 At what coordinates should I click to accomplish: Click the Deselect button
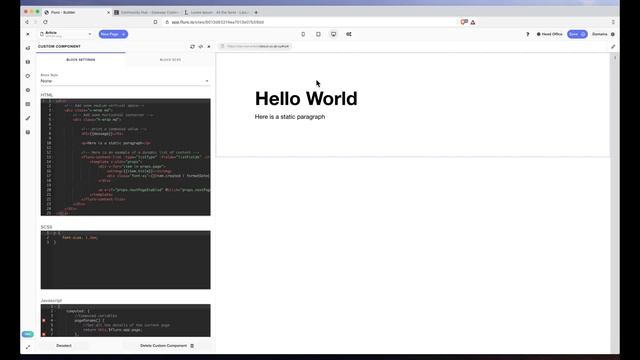point(64,346)
